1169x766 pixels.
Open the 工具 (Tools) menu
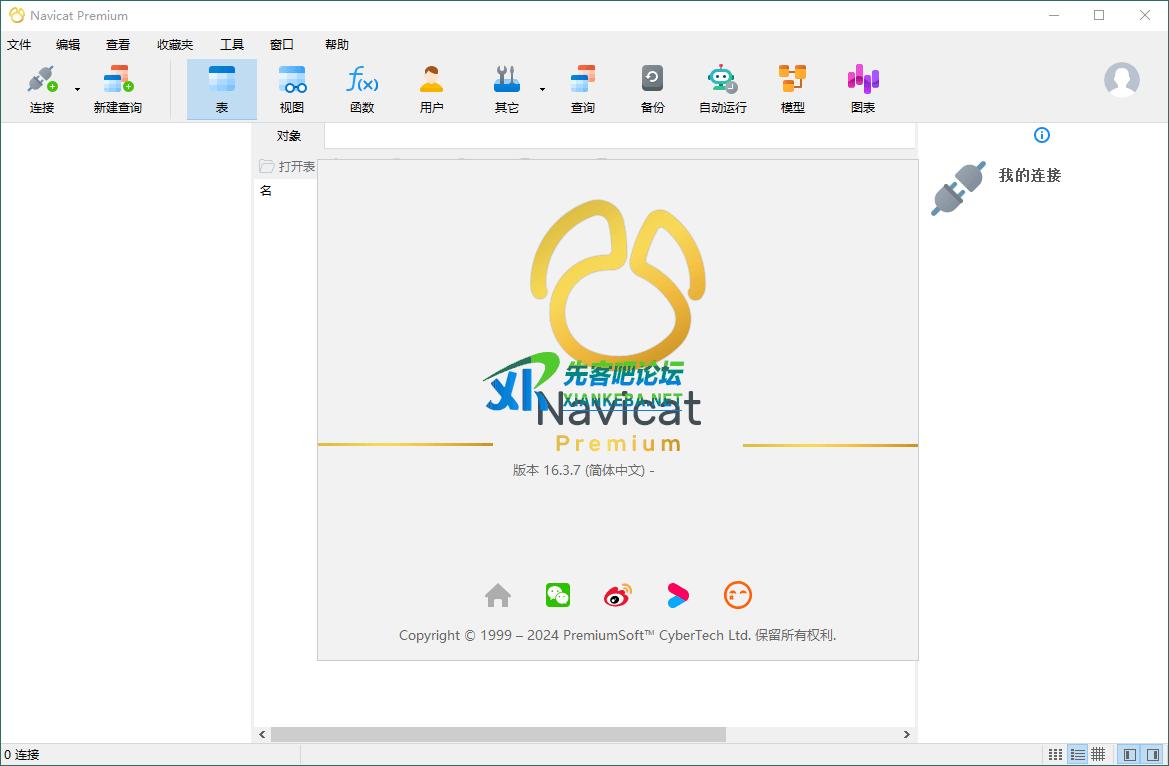click(232, 44)
